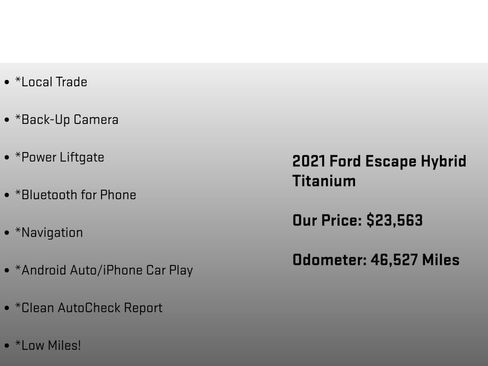
Task: Click the *Clean AutoCheck Report text
Action: (x=89, y=308)
